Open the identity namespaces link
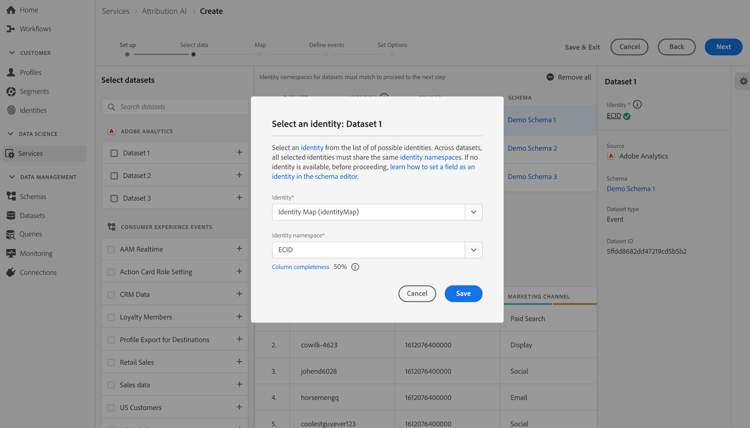The width and height of the screenshot is (750, 428). 430,157
